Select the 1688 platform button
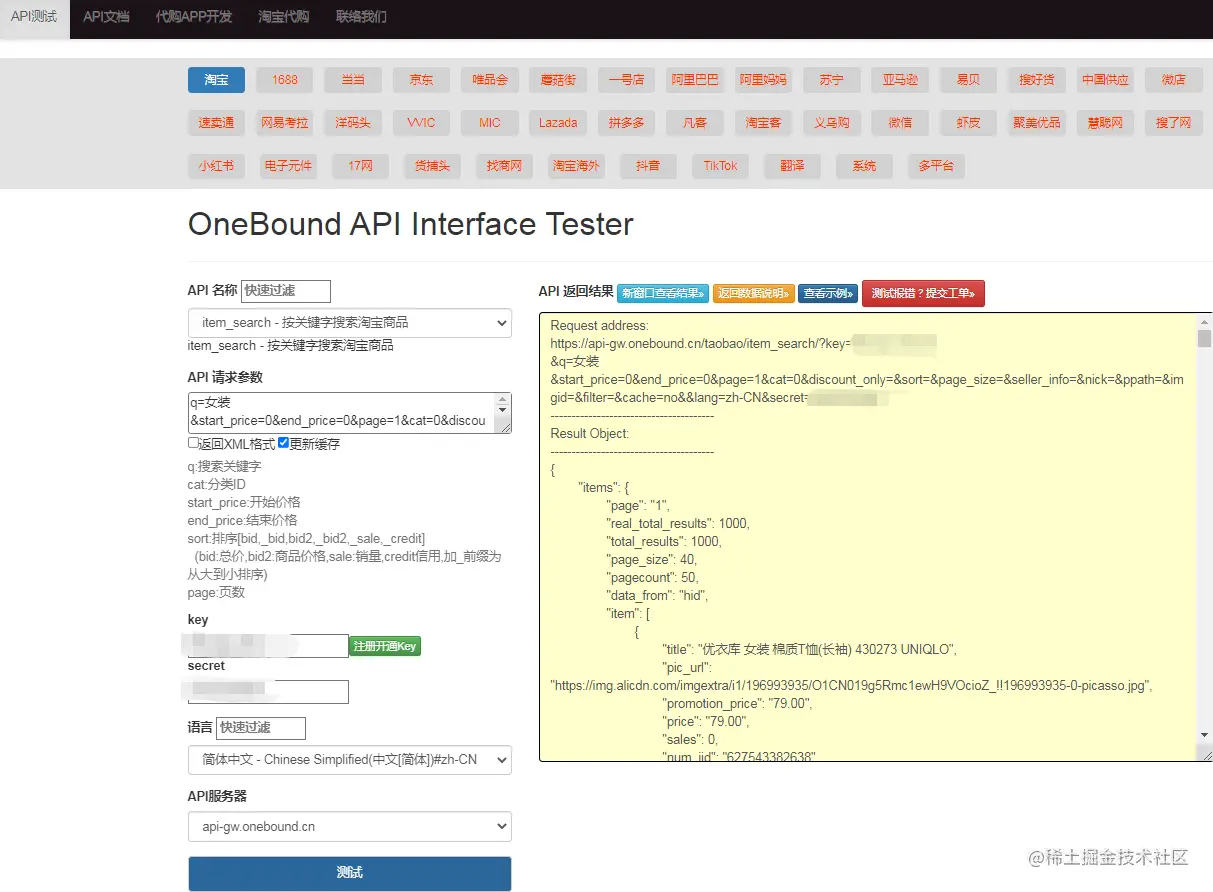Viewport: 1213px width, 892px height. coord(285,80)
